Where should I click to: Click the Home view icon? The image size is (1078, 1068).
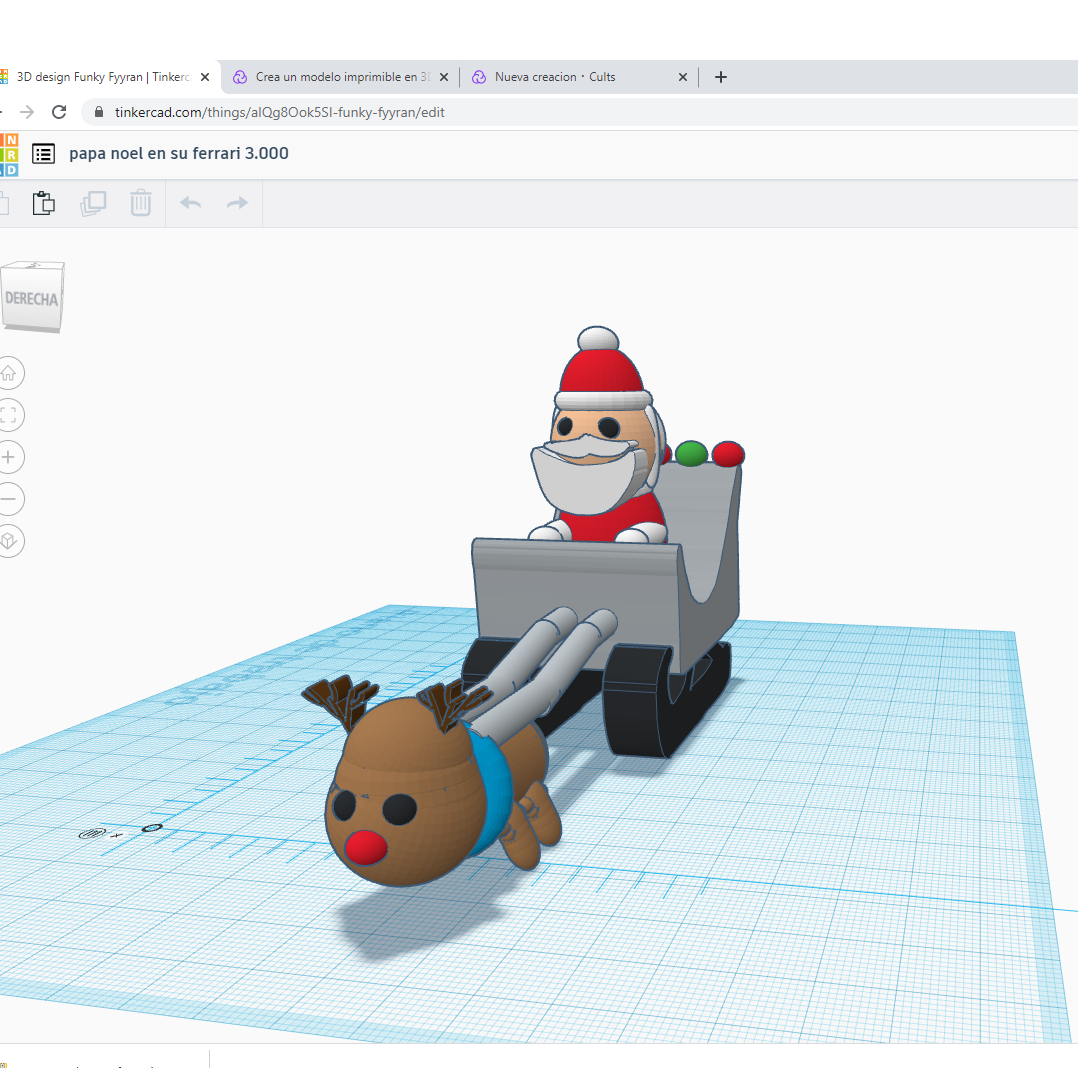point(9,373)
